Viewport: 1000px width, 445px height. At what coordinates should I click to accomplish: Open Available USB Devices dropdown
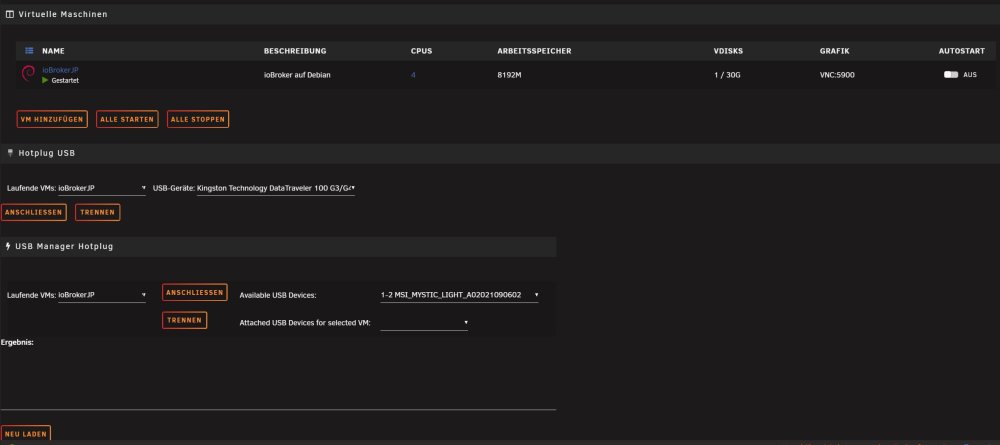point(459,295)
